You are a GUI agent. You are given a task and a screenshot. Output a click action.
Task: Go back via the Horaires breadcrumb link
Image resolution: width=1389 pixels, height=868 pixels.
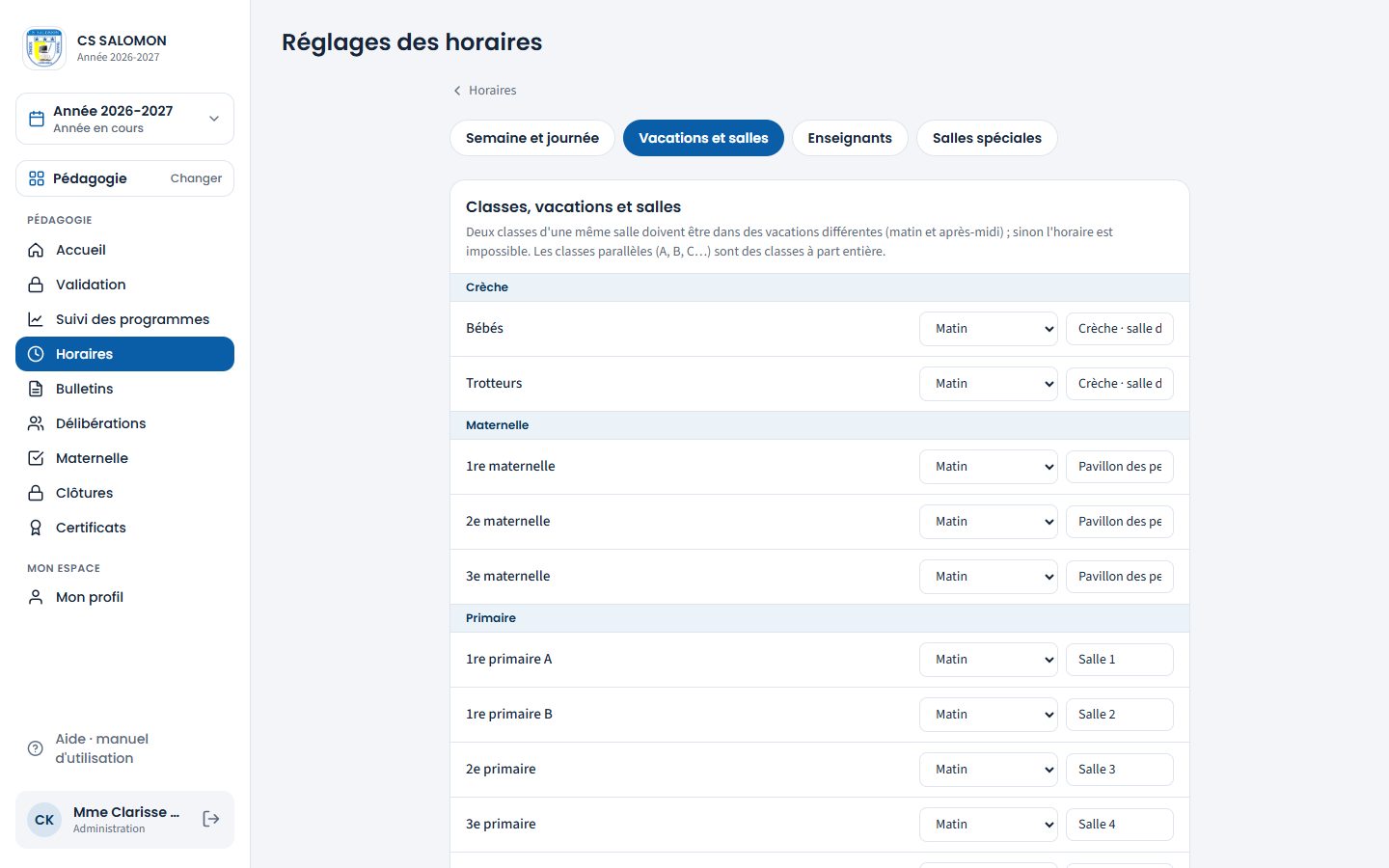point(484,91)
